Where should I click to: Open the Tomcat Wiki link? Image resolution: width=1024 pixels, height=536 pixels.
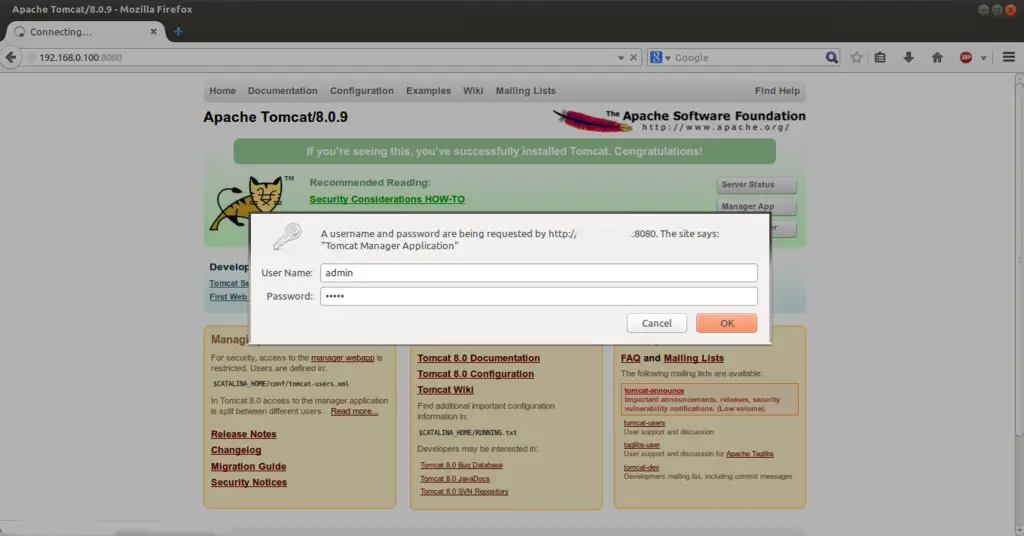[x=445, y=390]
